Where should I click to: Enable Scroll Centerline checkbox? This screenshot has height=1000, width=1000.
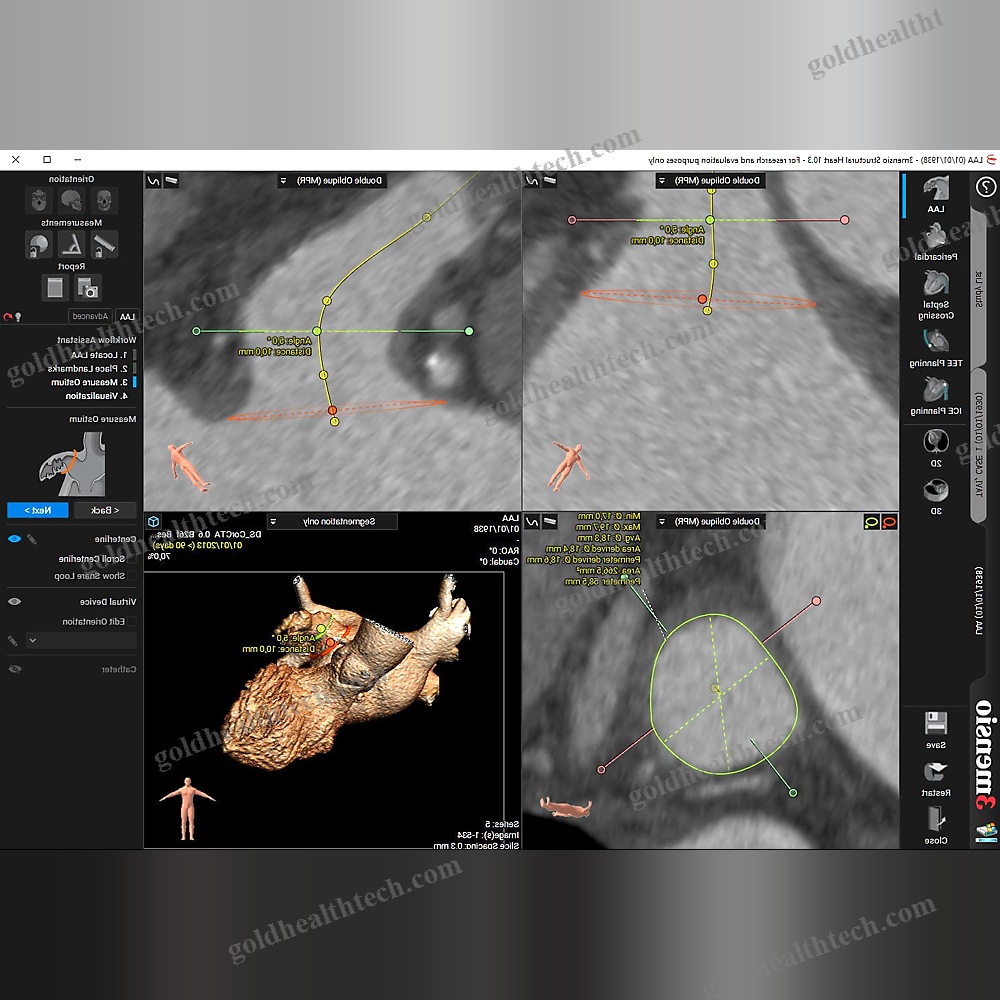(131, 559)
